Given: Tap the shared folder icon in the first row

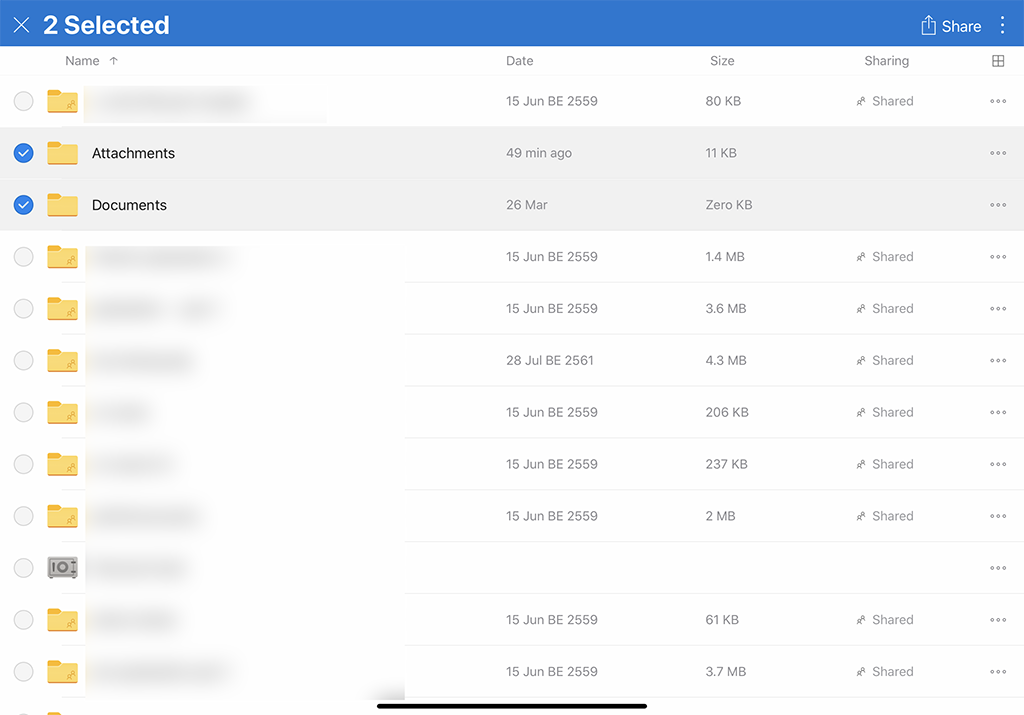Looking at the screenshot, I should click(x=62, y=101).
